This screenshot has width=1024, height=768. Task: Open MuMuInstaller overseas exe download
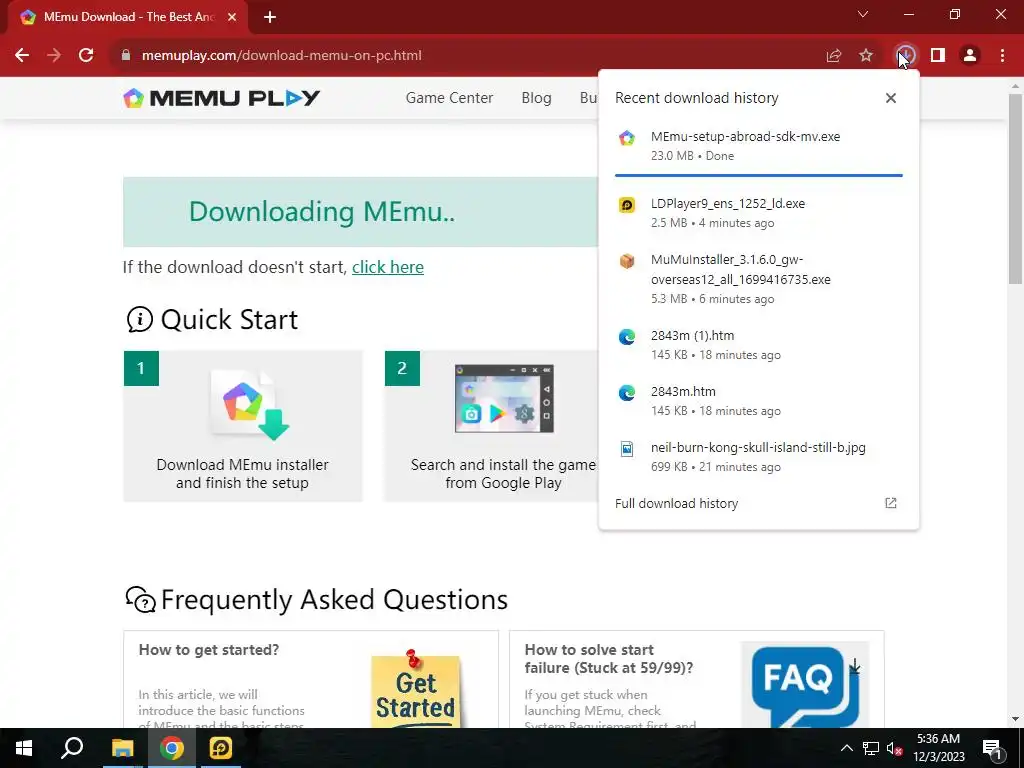[x=758, y=279]
